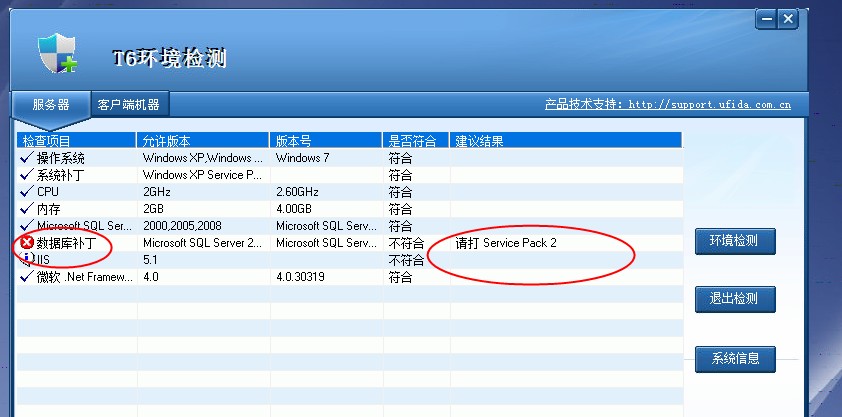Click the Windows 7 version cell
842x417 pixels.
coord(302,158)
